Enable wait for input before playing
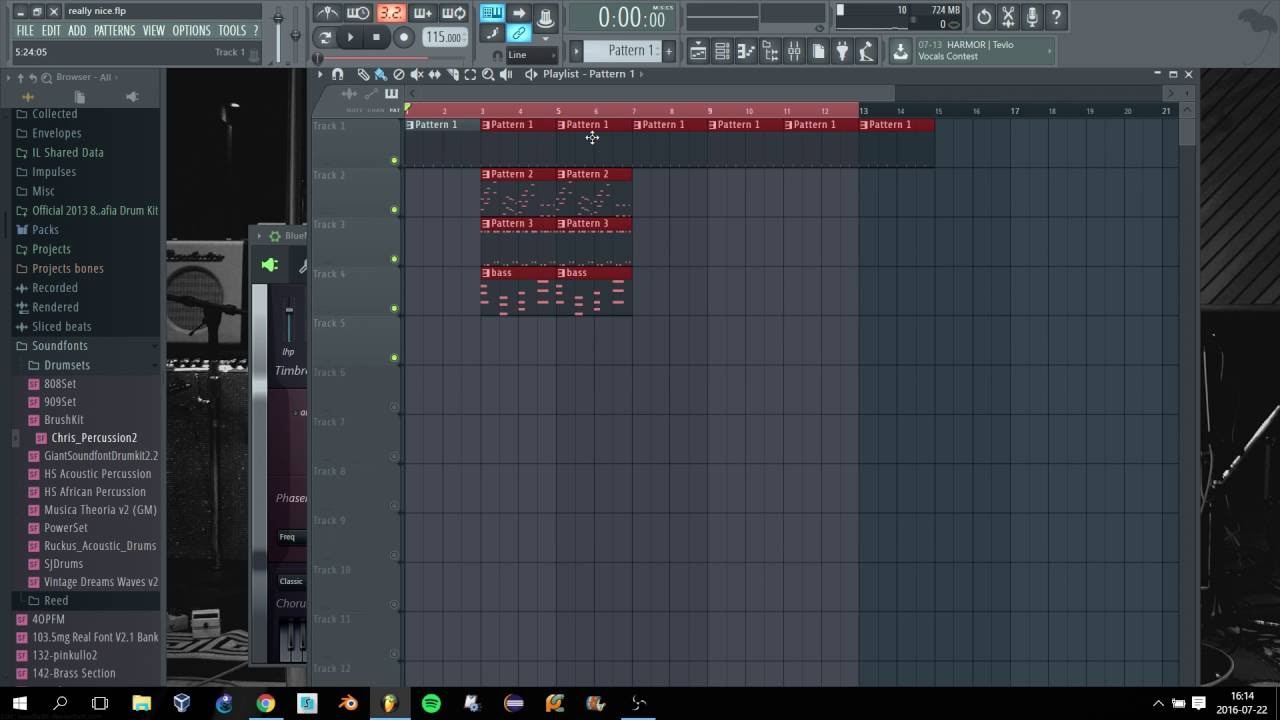 point(358,14)
